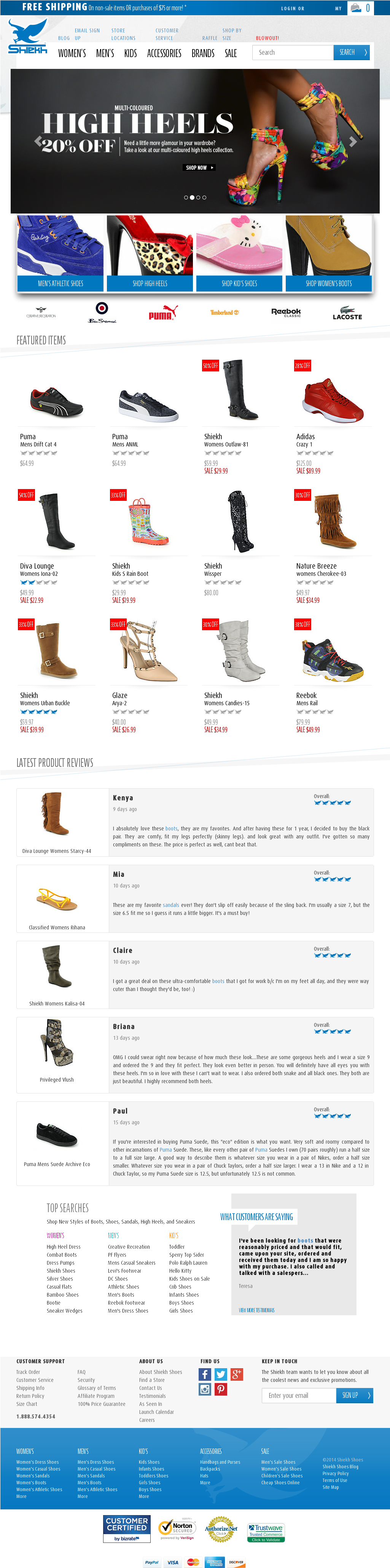Click the Search button
This screenshot has height=1568, width=390.
(352, 53)
